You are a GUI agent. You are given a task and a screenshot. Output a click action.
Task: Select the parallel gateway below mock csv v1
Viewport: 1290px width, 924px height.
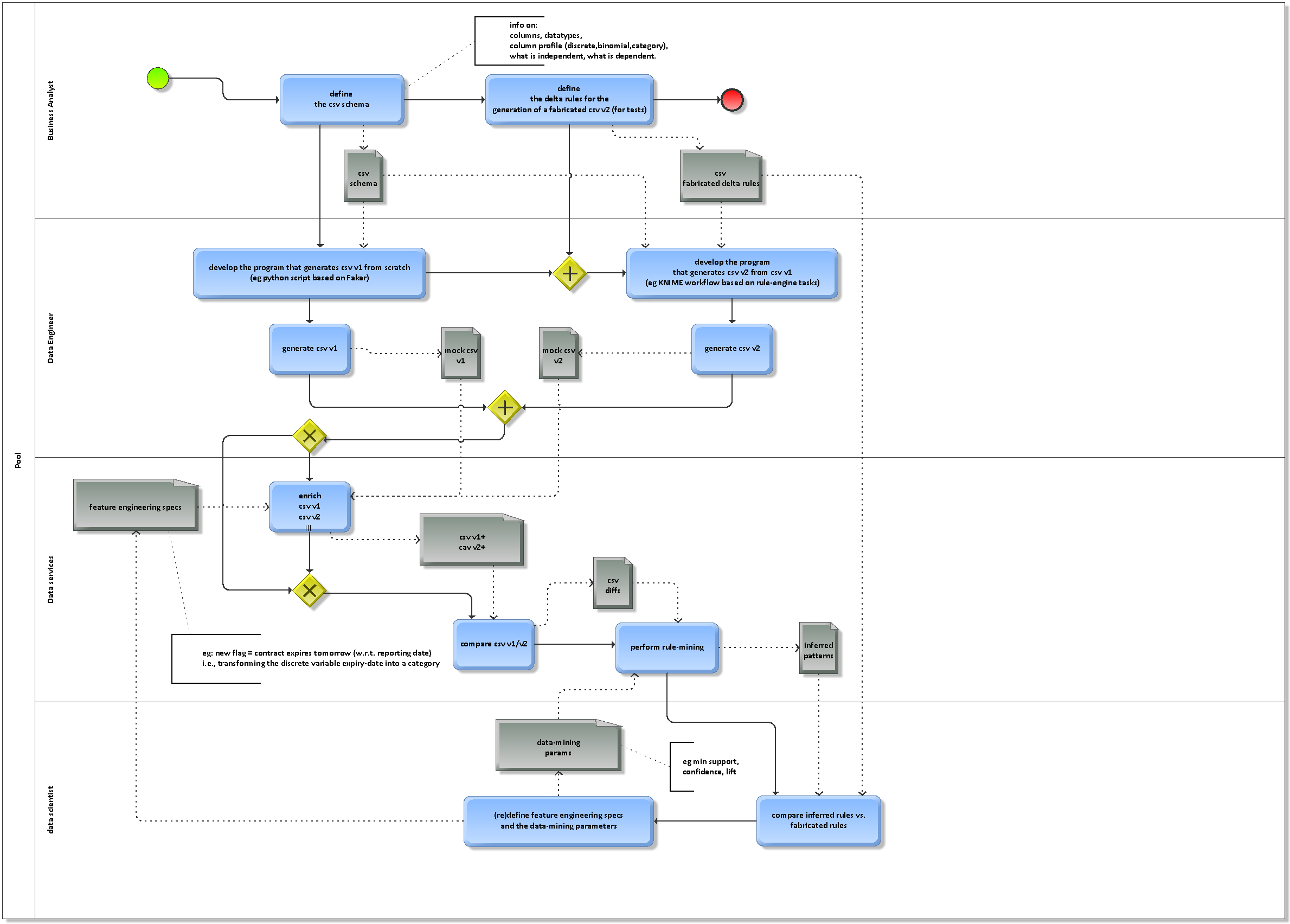pos(504,406)
